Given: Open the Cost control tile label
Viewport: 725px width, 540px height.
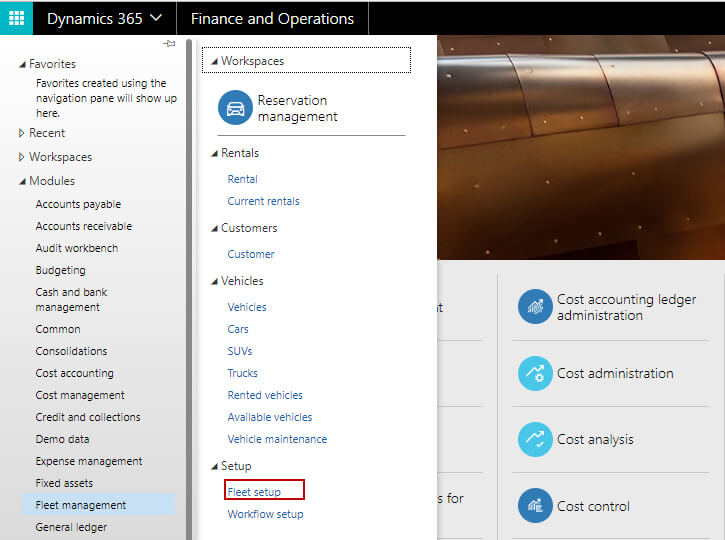Looking at the screenshot, I should (x=593, y=506).
